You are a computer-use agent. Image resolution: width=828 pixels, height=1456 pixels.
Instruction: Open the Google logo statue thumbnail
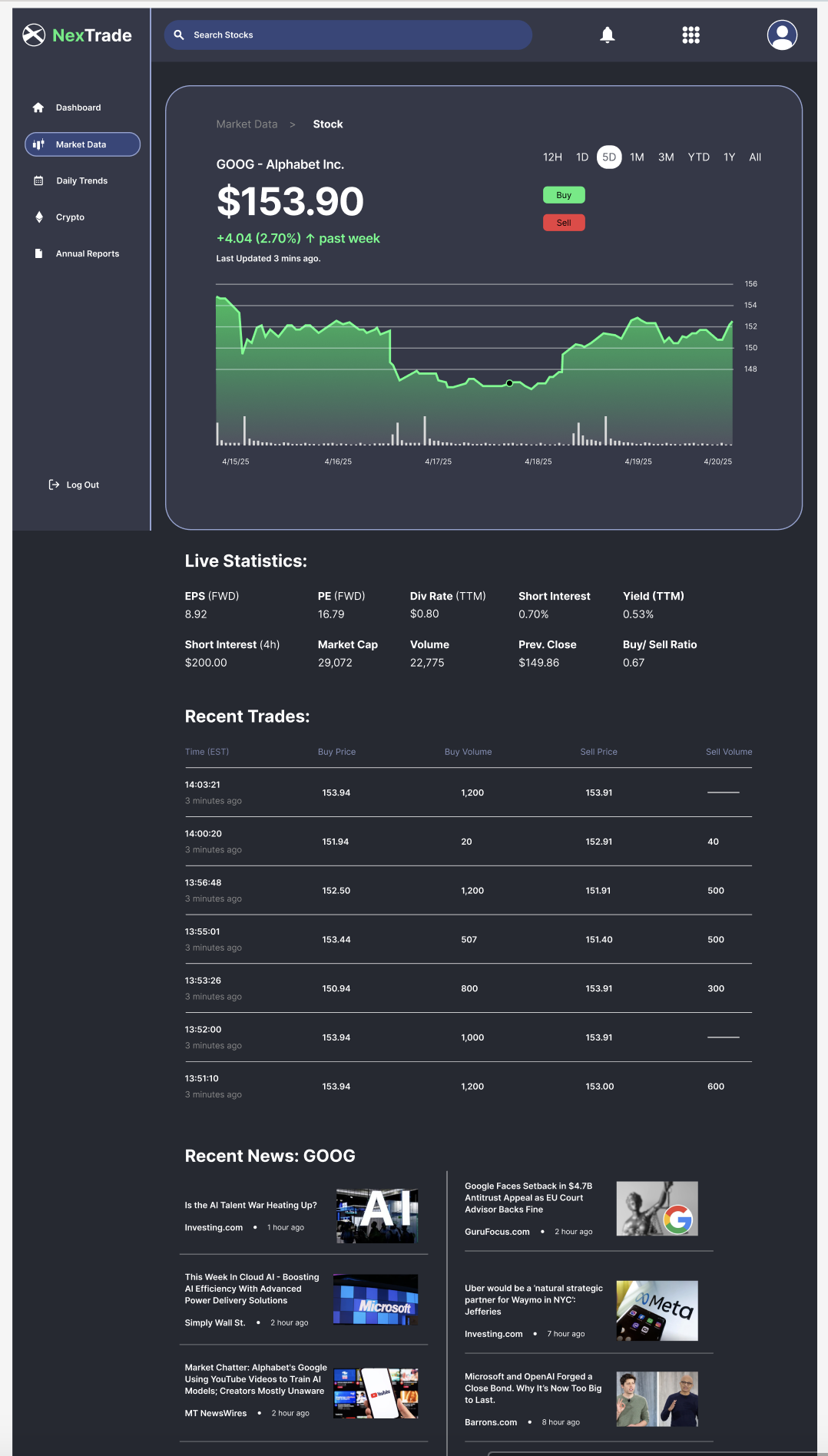(x=657, y=1209)
